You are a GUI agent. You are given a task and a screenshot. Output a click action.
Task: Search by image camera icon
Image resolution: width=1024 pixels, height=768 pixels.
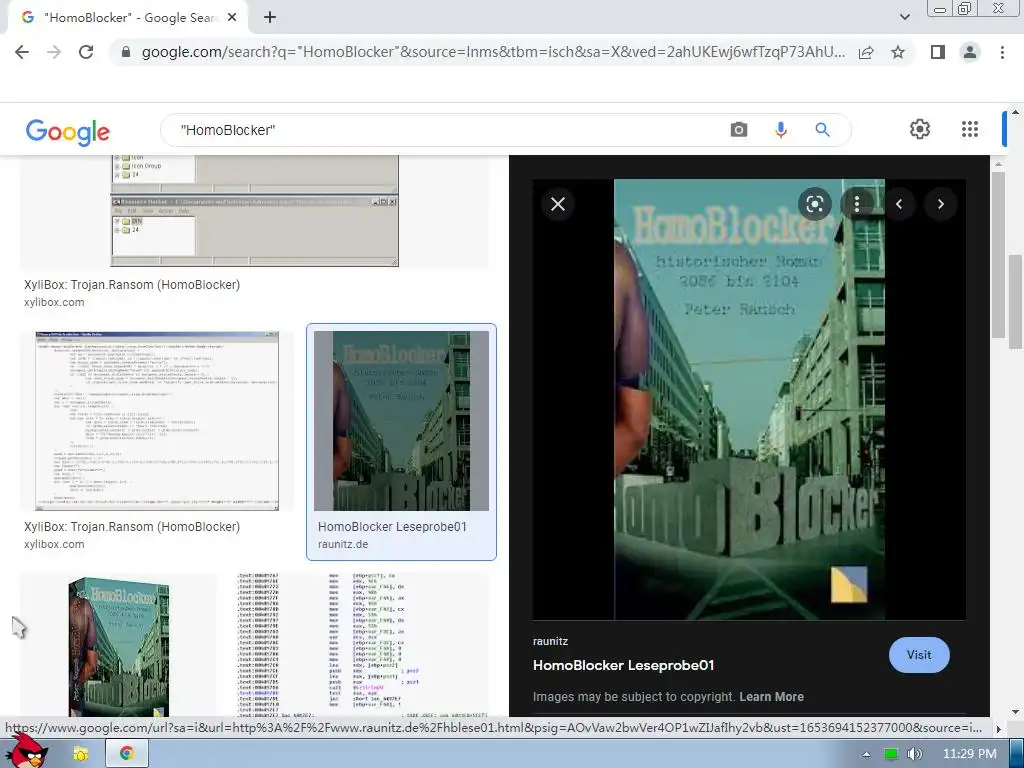[739, 130]
